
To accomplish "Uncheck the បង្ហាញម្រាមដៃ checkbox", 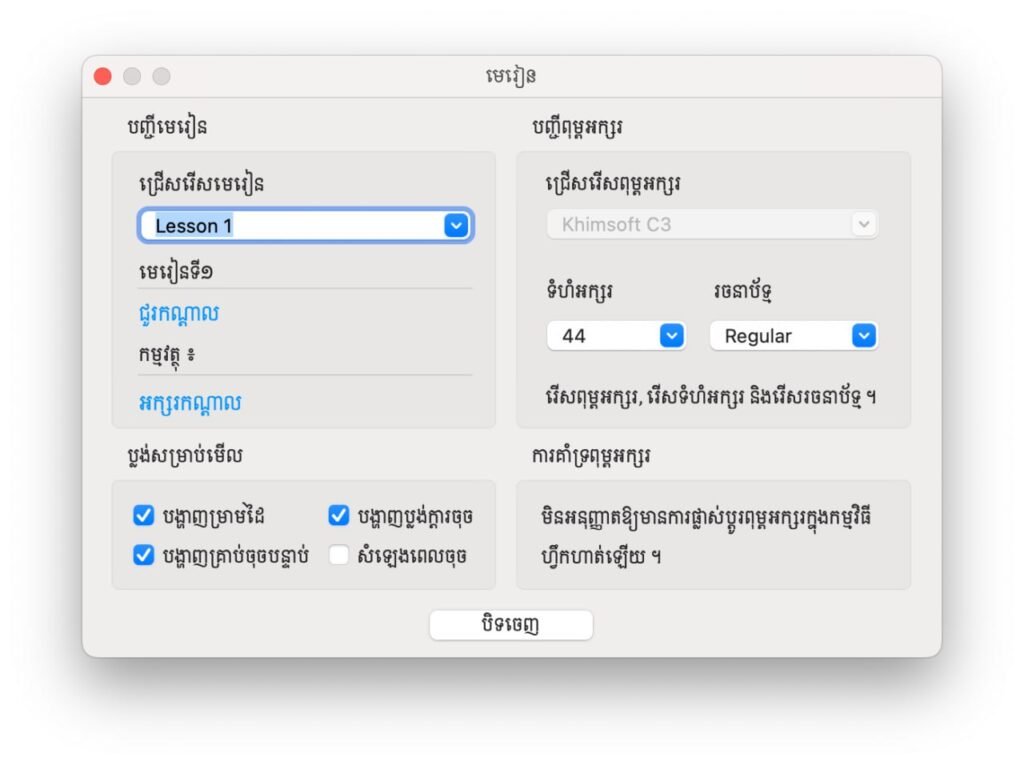I will 144,516.
